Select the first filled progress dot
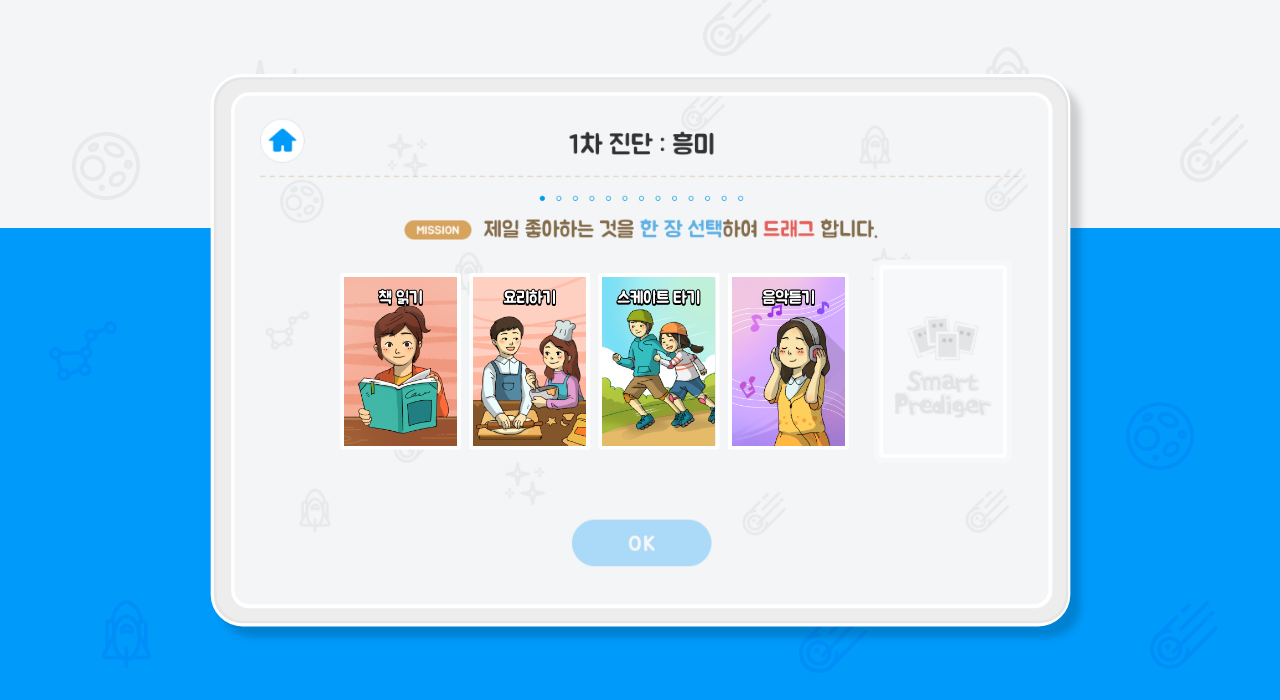1280x700 pixels. (x=542, y=198)
